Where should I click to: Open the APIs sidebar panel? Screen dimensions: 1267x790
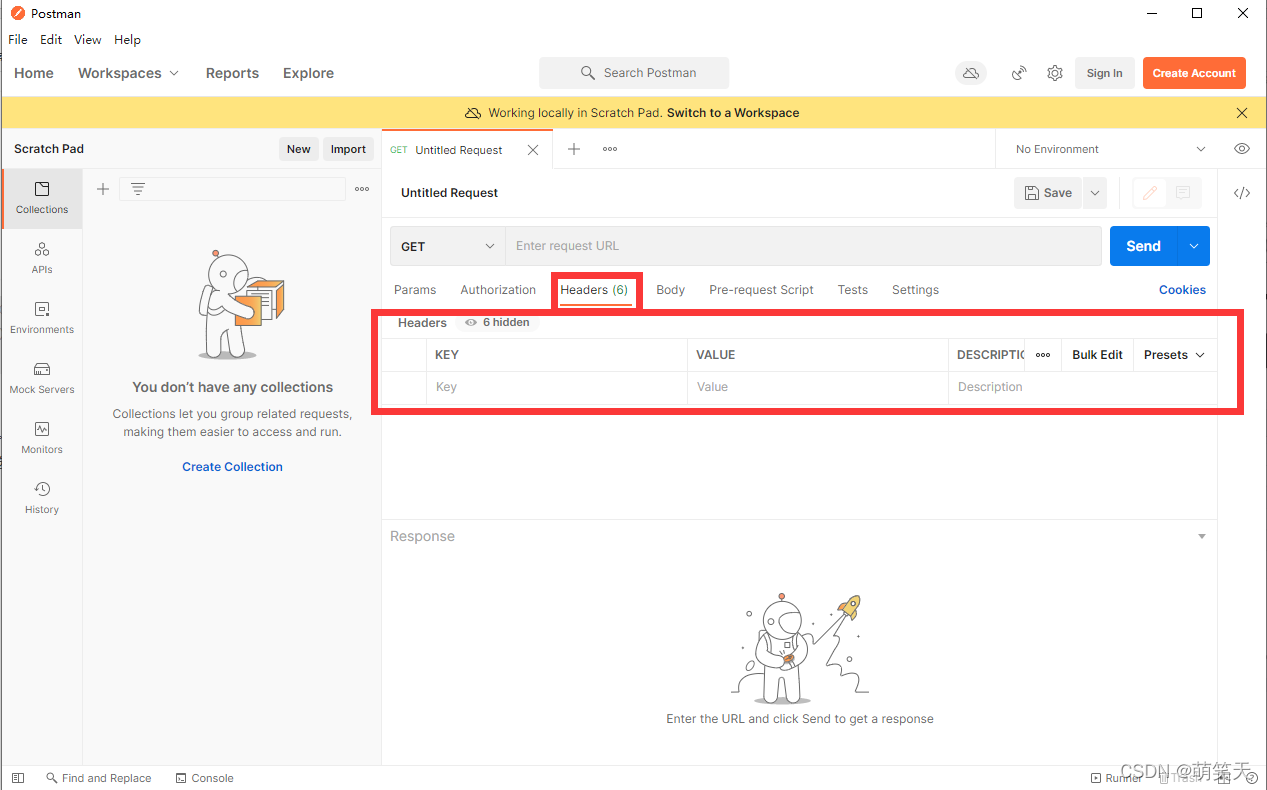pos(42,258)
